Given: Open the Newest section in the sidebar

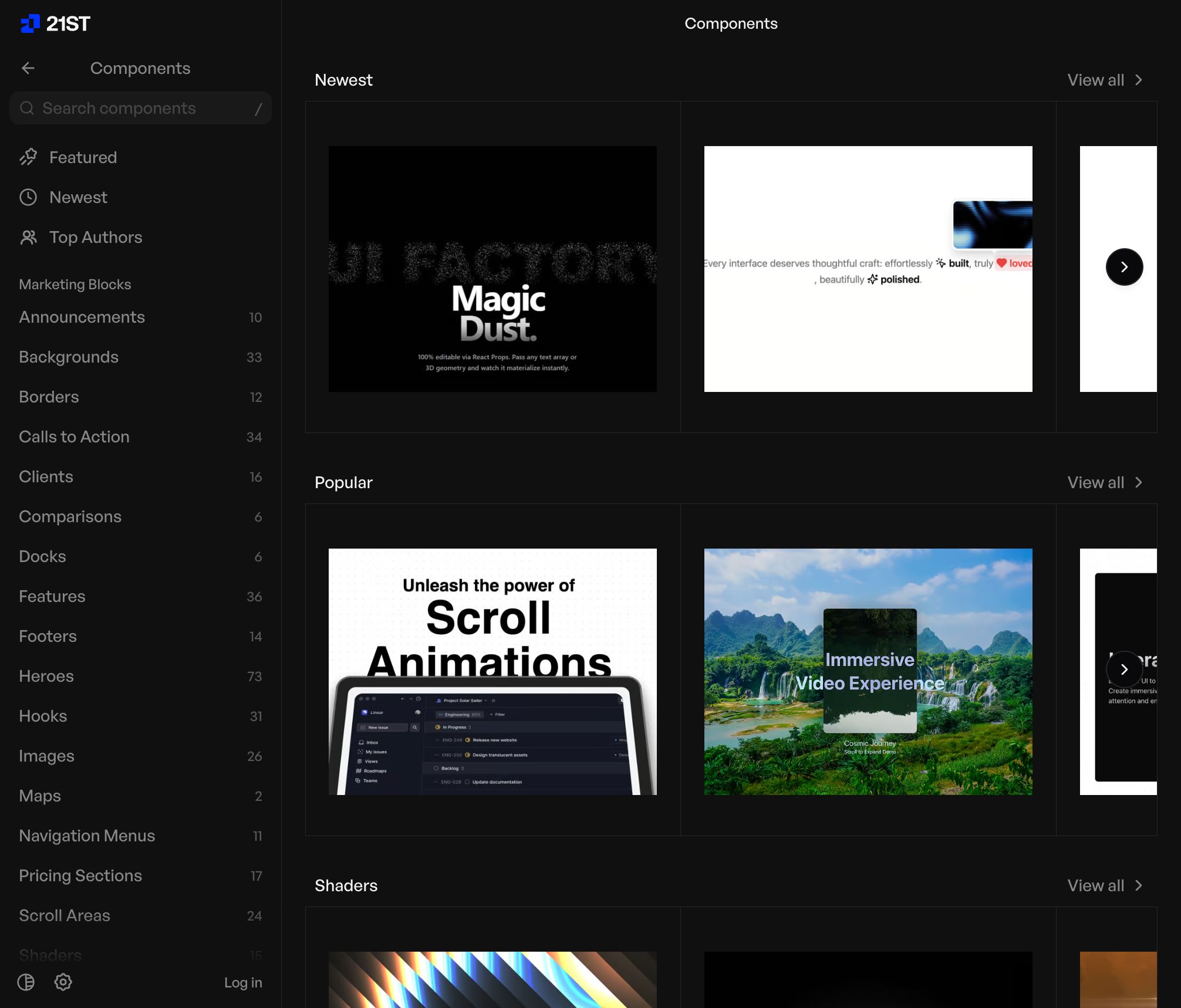Looking at the screenshot, I should [x=140, y=197].
